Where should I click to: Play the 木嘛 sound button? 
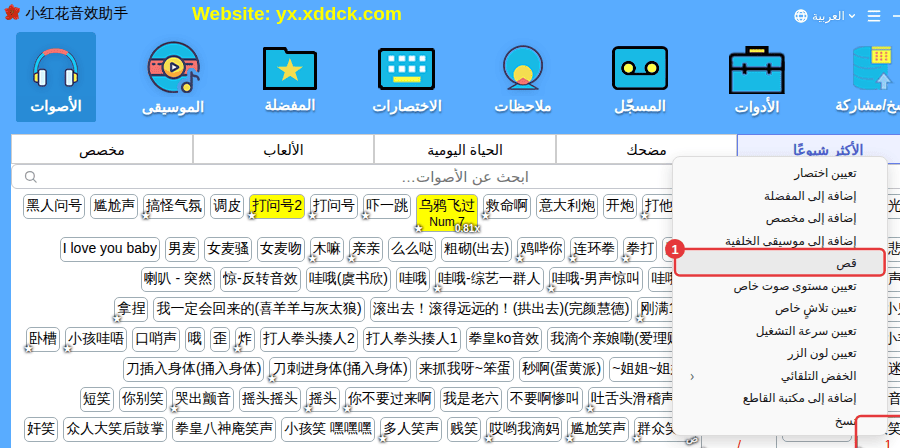click(327, 249)
